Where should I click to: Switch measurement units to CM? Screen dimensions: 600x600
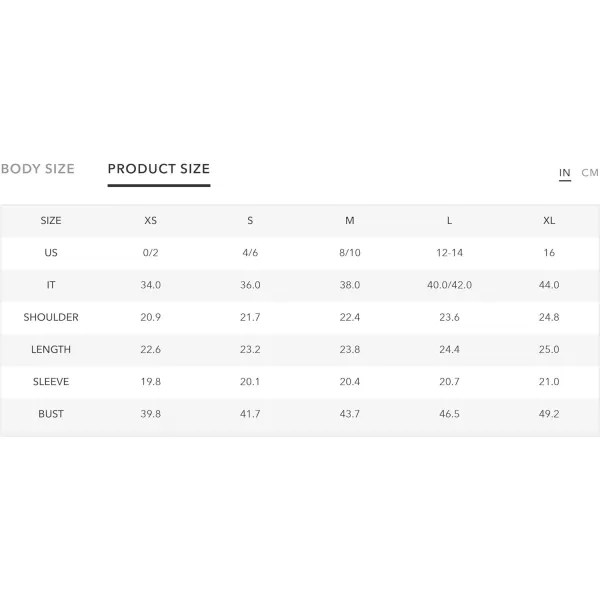[x=590, y=173]
